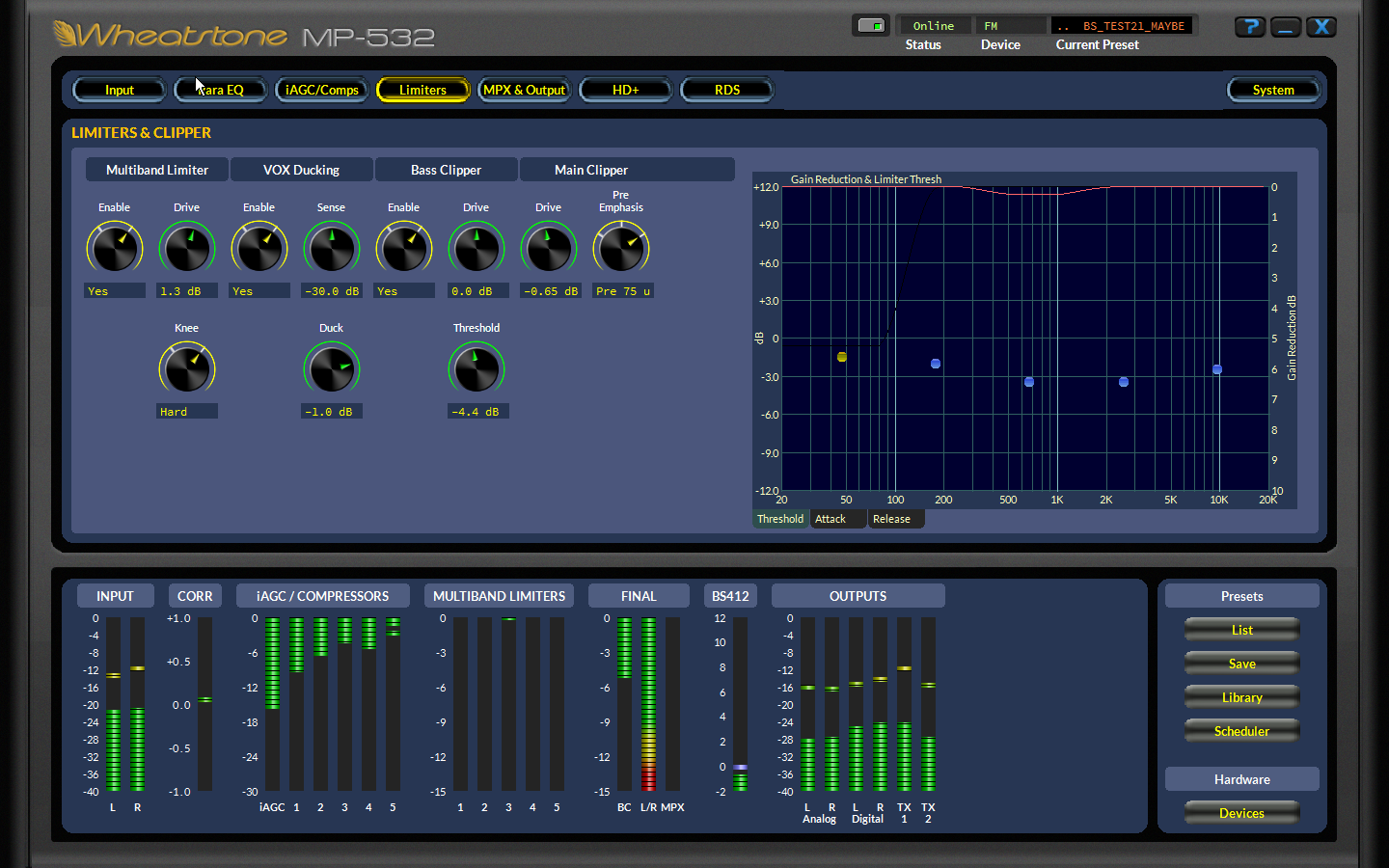
Task: Switch to the Para EQ tab
Action: click(x=221, y=90)
